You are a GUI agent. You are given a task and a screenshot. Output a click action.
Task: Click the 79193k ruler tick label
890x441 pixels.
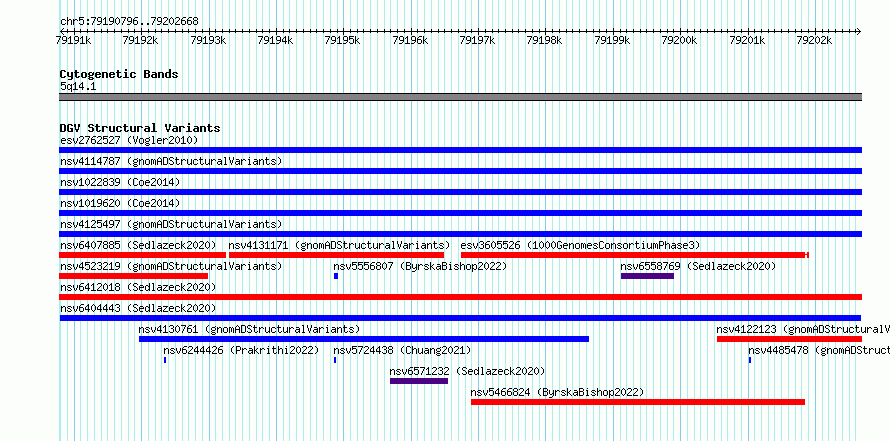208,40
